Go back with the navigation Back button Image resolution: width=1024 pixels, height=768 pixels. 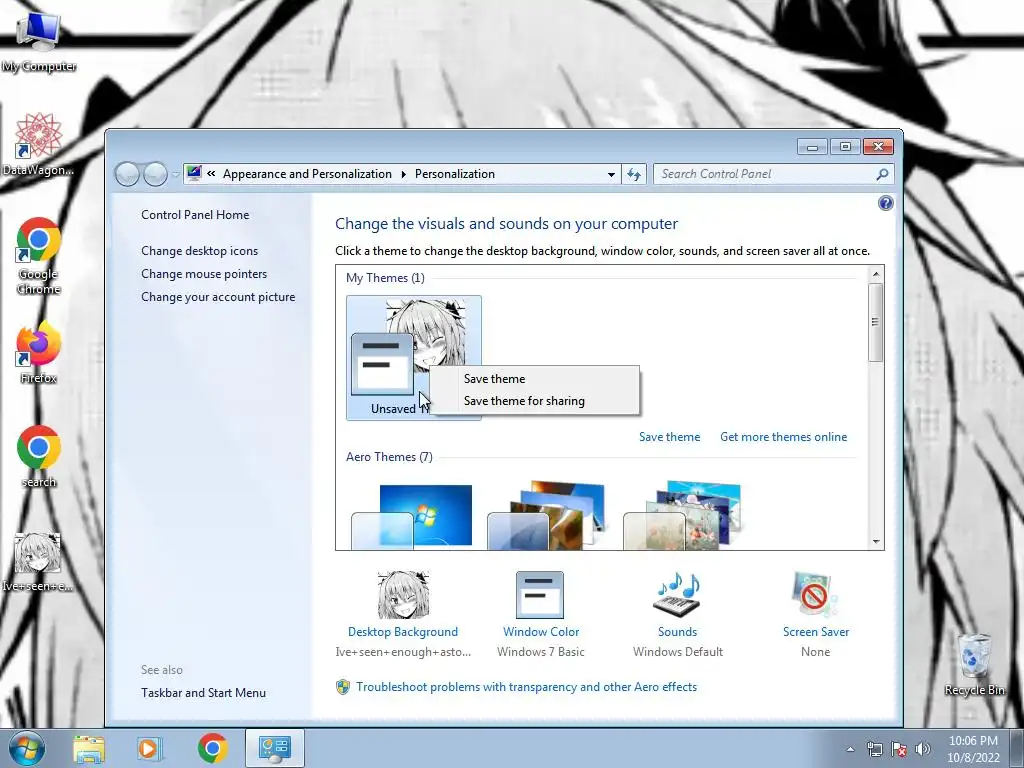pos(127,174)
